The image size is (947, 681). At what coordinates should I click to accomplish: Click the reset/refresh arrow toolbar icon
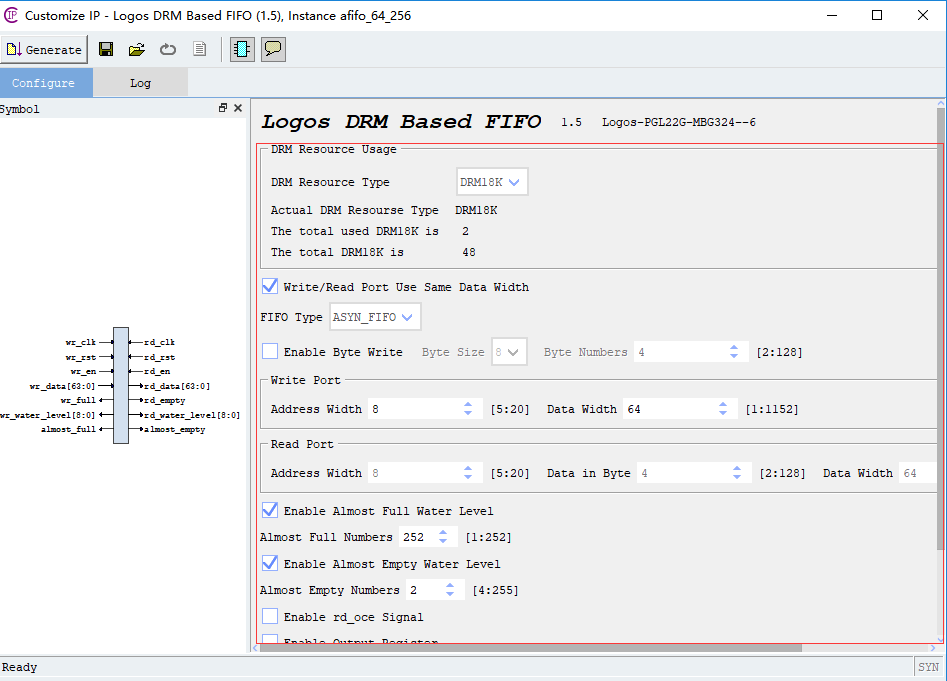pos(168,50)
